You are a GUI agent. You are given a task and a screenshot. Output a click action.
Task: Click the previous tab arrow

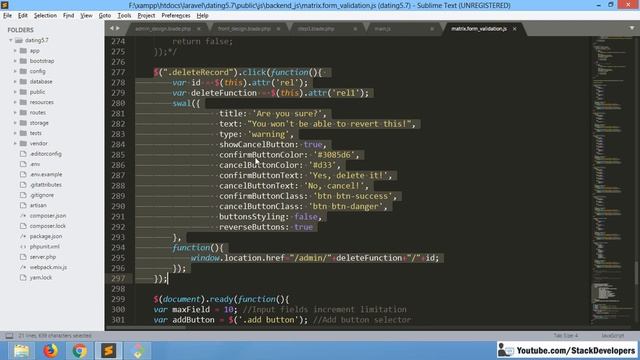112,28
